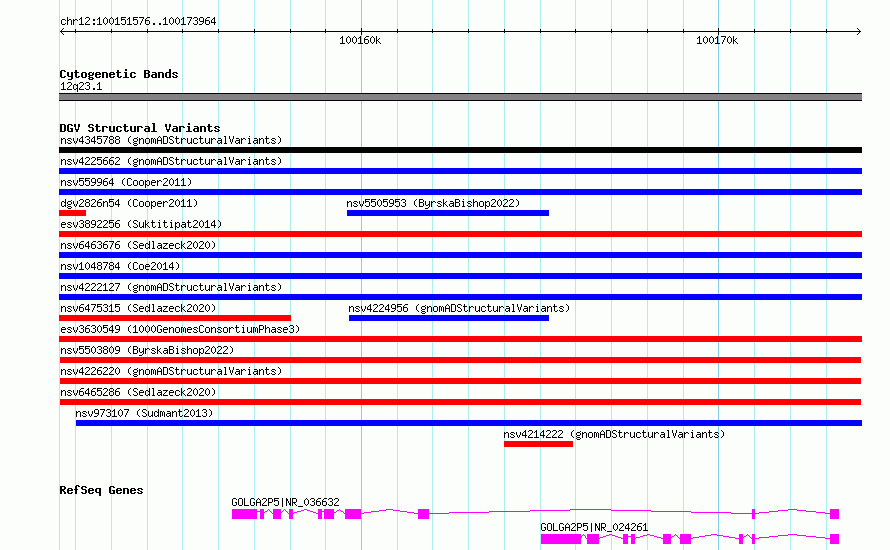This screenshot has height=550, width=890.
Task: Click the blue nsv1048784 variant bar
Action: [460, 276]
